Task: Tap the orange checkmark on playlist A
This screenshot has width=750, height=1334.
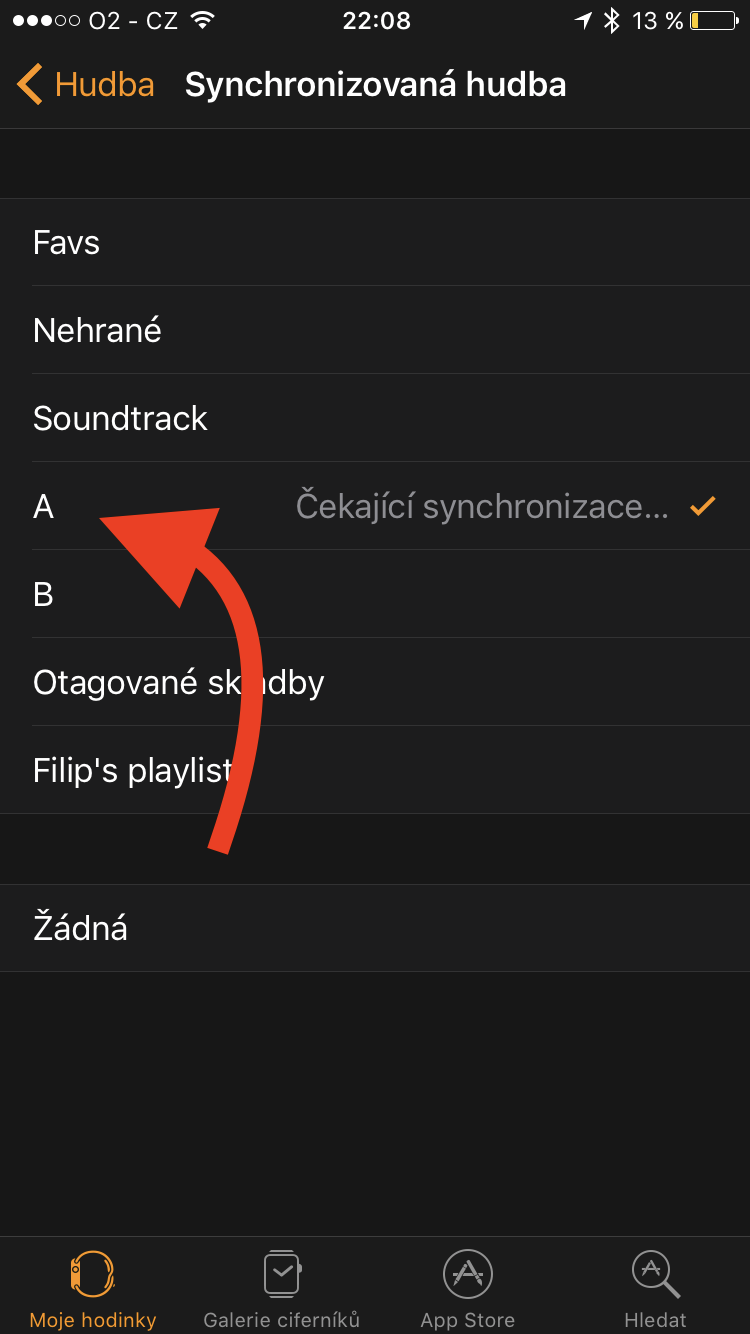Action: coord(703,507)
